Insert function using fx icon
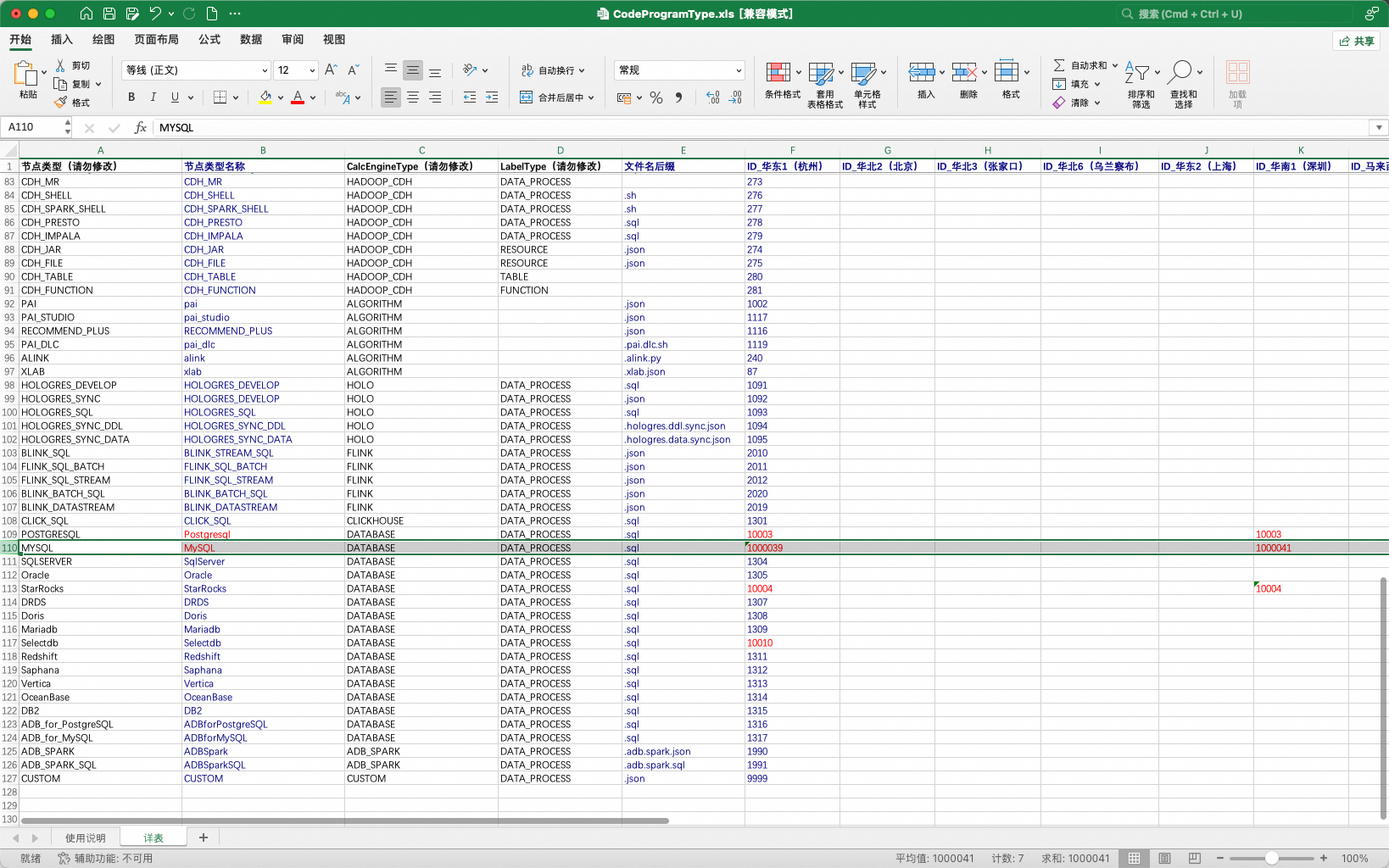This screenshot has width=1389, height=868. pos(141,127)
